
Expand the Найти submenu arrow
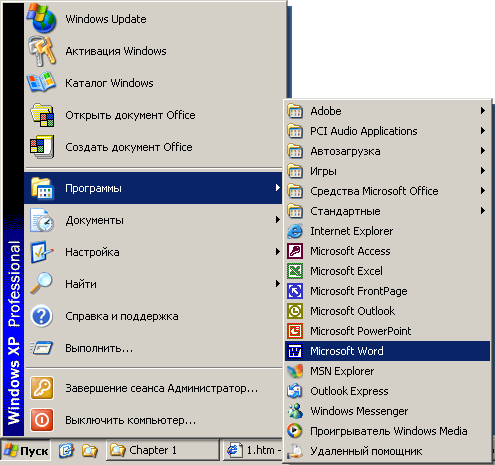pyautogui.click(x=278, y=284)
